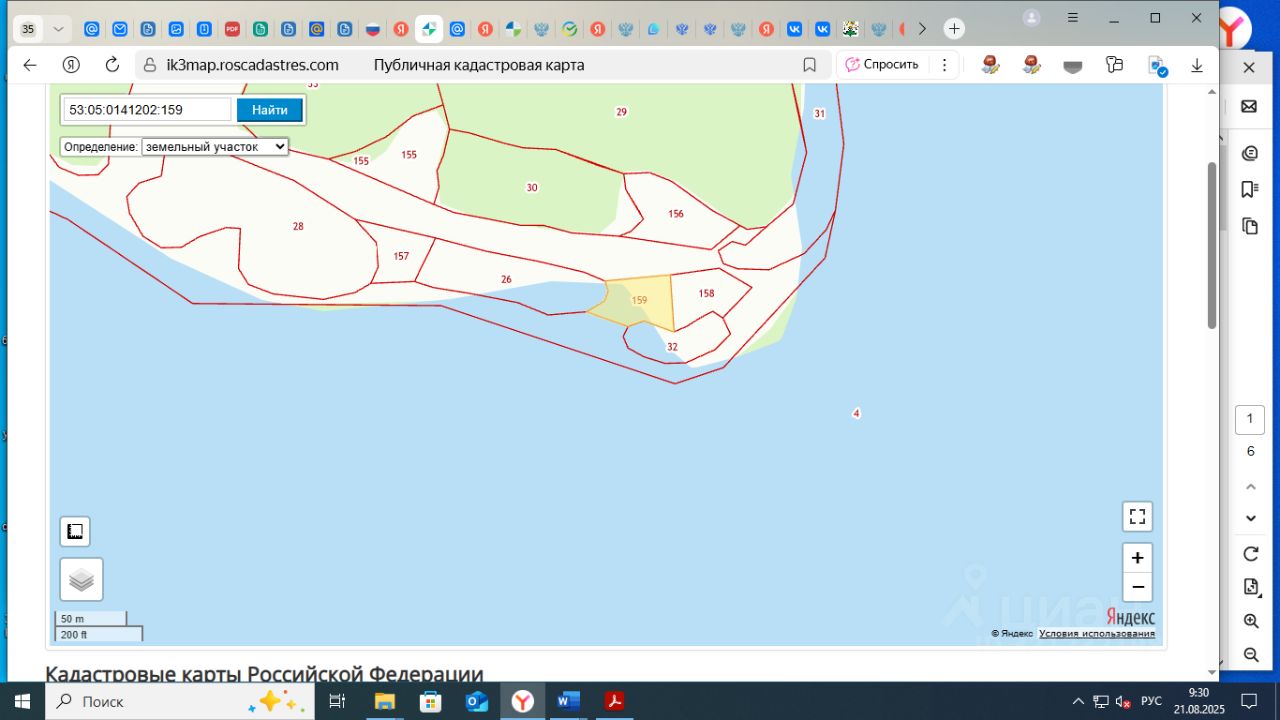Click parcel label 28 on the map

point(298,226)
